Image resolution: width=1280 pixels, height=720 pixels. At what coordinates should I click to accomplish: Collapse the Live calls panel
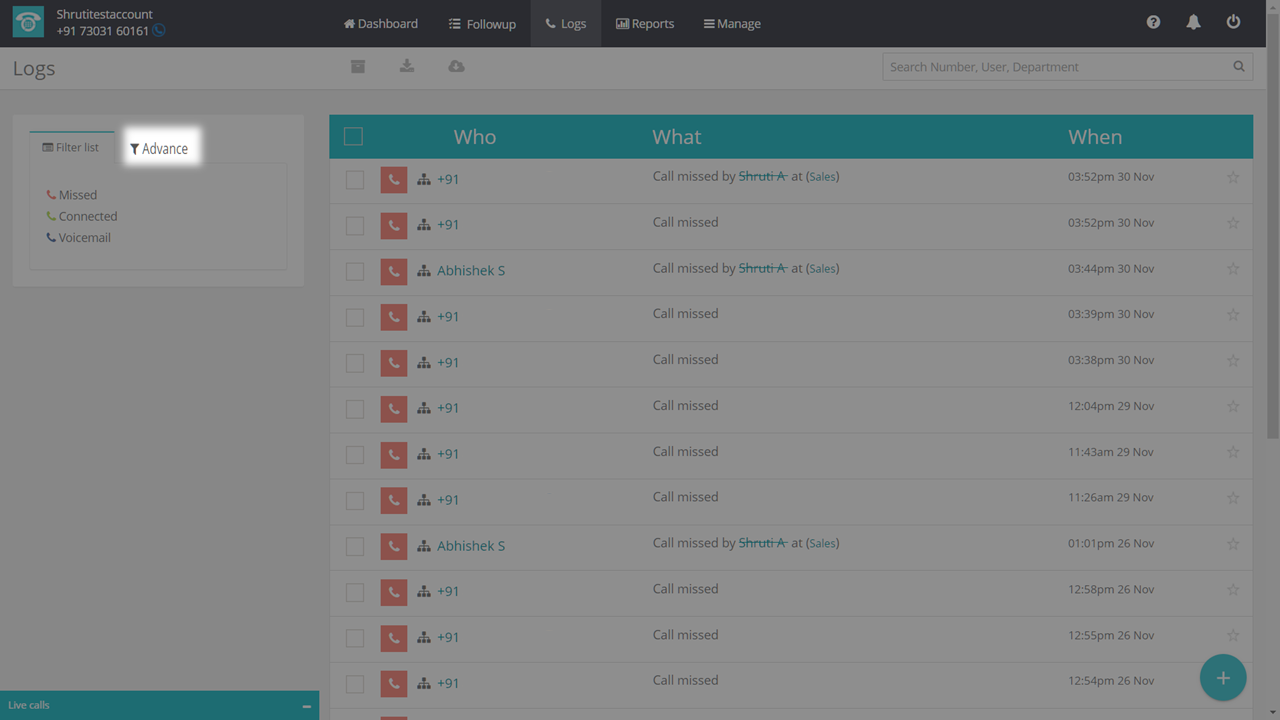306,706
